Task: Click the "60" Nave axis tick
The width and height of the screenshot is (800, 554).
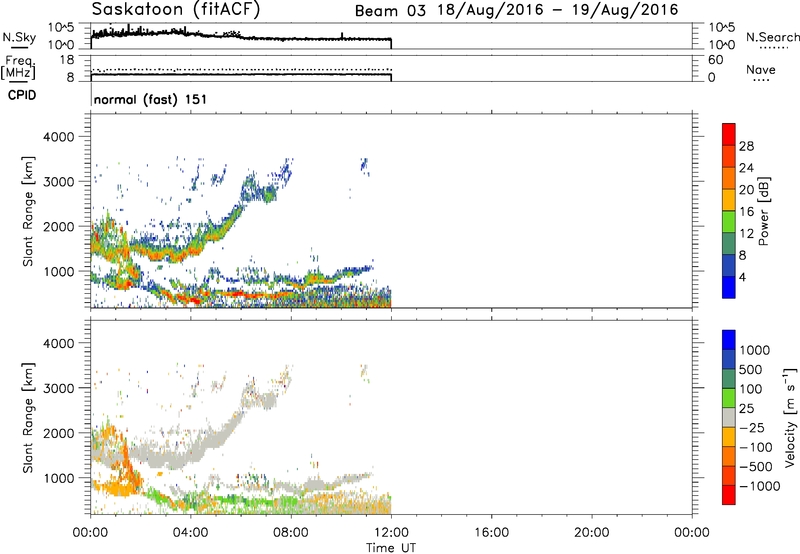Action: [x=715, y=60]
